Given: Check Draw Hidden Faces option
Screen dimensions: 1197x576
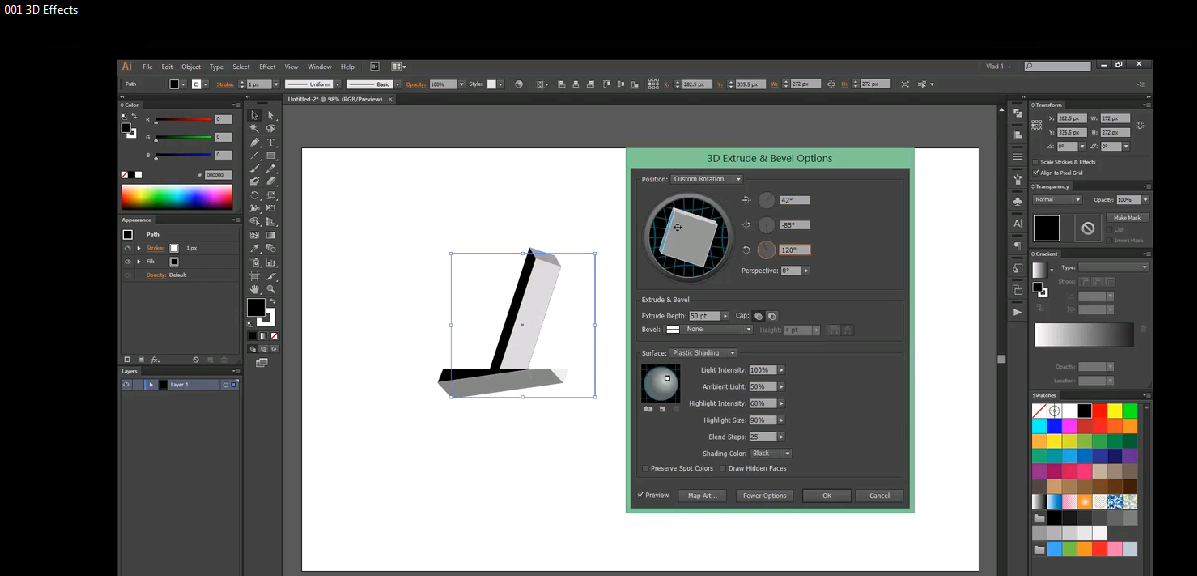Looking at the screenshot, I should [x=722, y=469].
